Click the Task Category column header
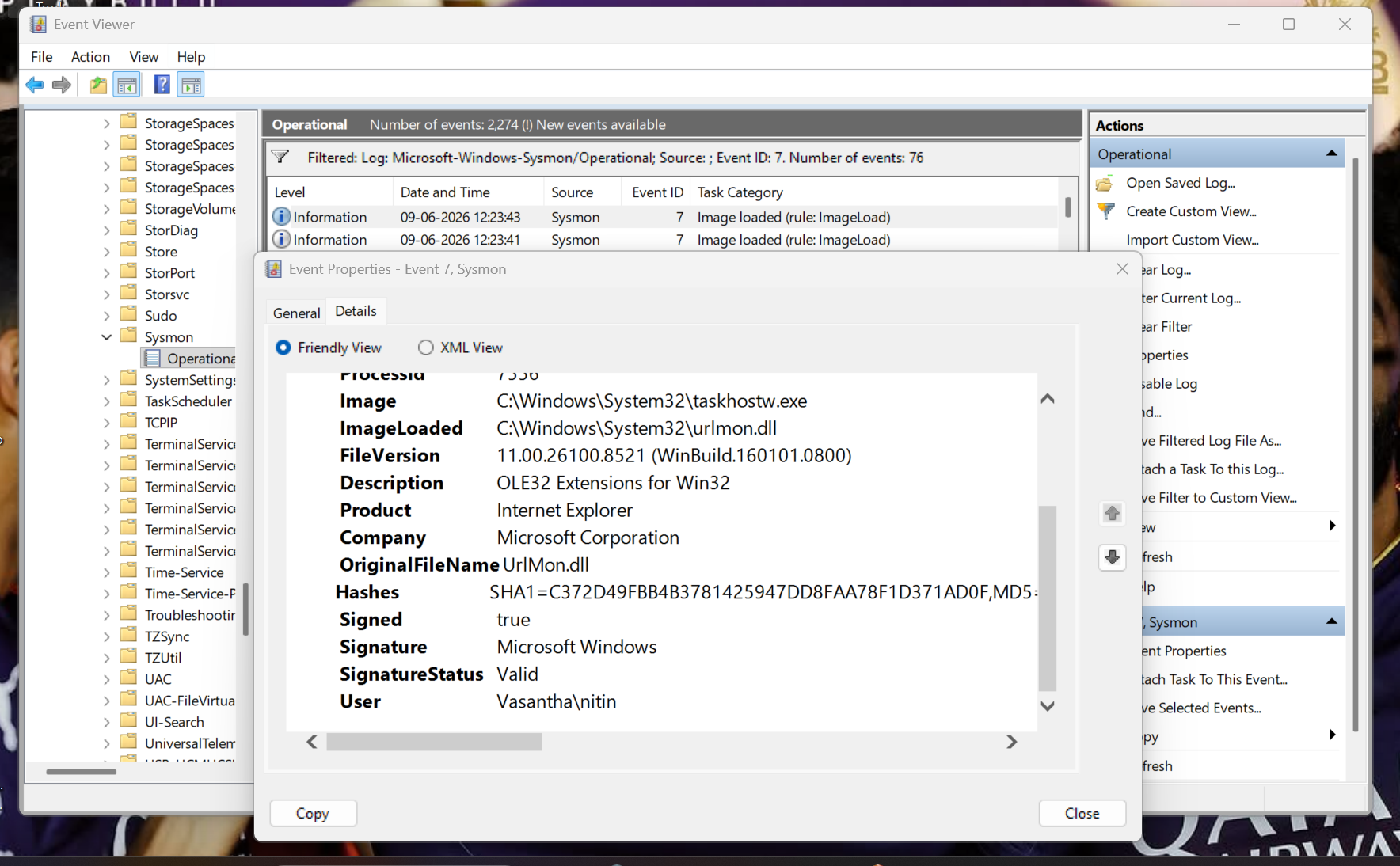1400x866 pixels. click(873, 192)
